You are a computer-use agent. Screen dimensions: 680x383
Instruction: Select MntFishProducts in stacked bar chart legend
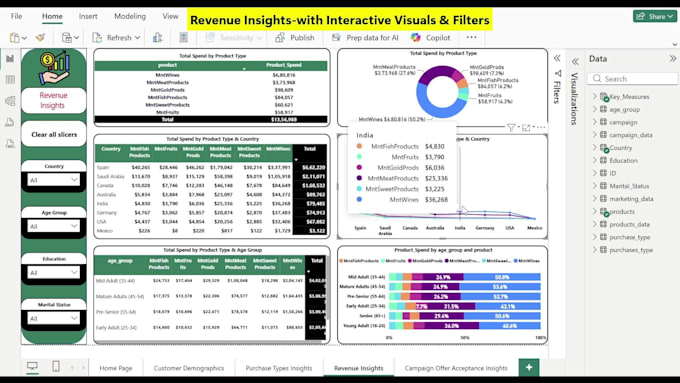tap(359, 261)
